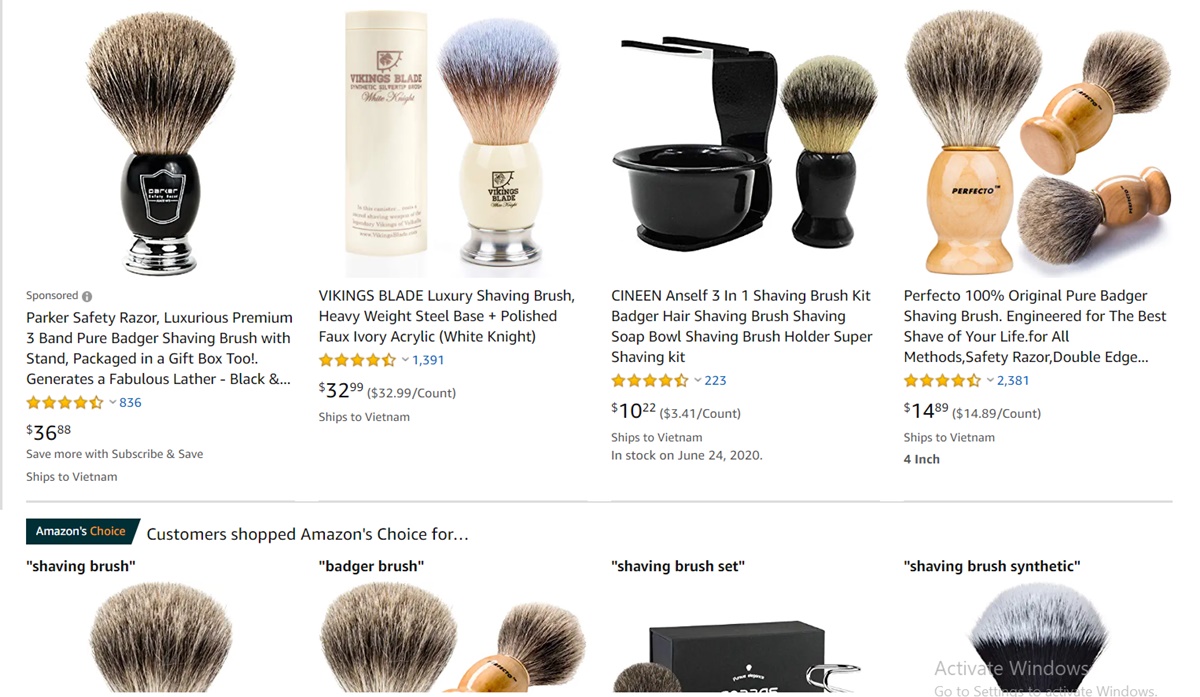
Task: Expand rating dropdown for Parker Safety Razor brush
Action: pos(113,403)
